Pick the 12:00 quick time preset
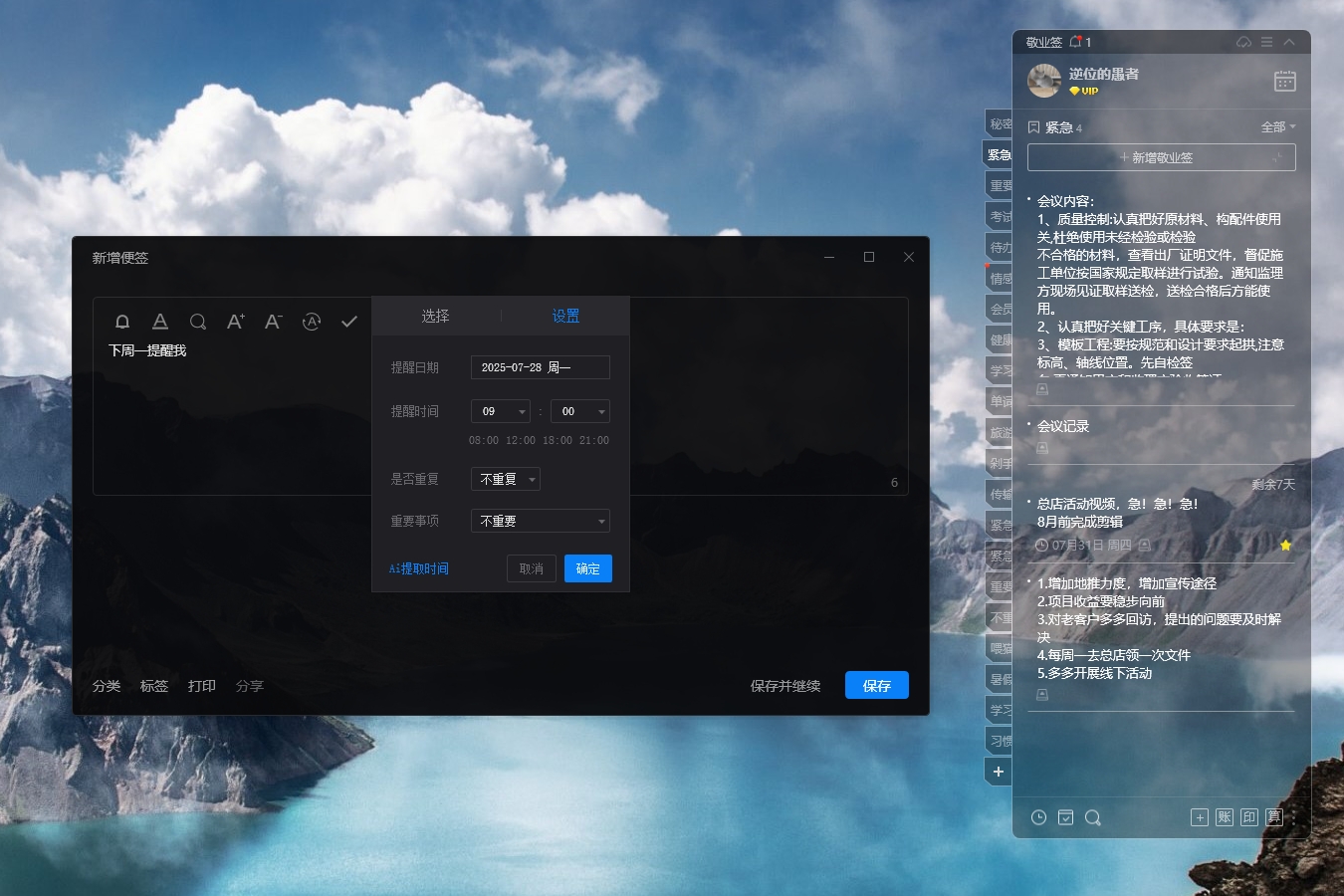The image size is (1344, 896). (x=521, y=440)
